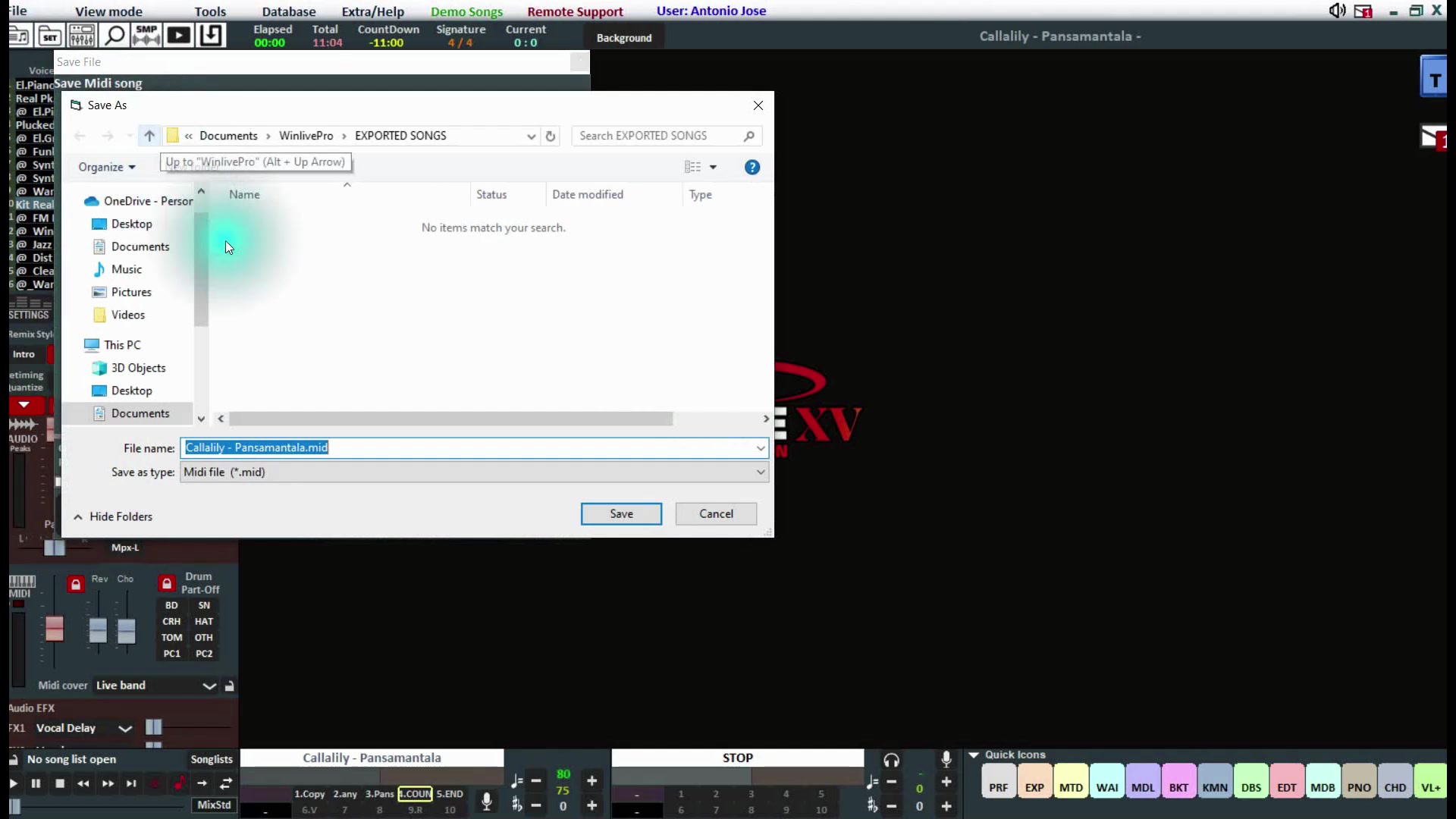Refresh the EXPORTED SONGS folder view
This screenshot has height=819, width=1456.
(x=551, y=136)
